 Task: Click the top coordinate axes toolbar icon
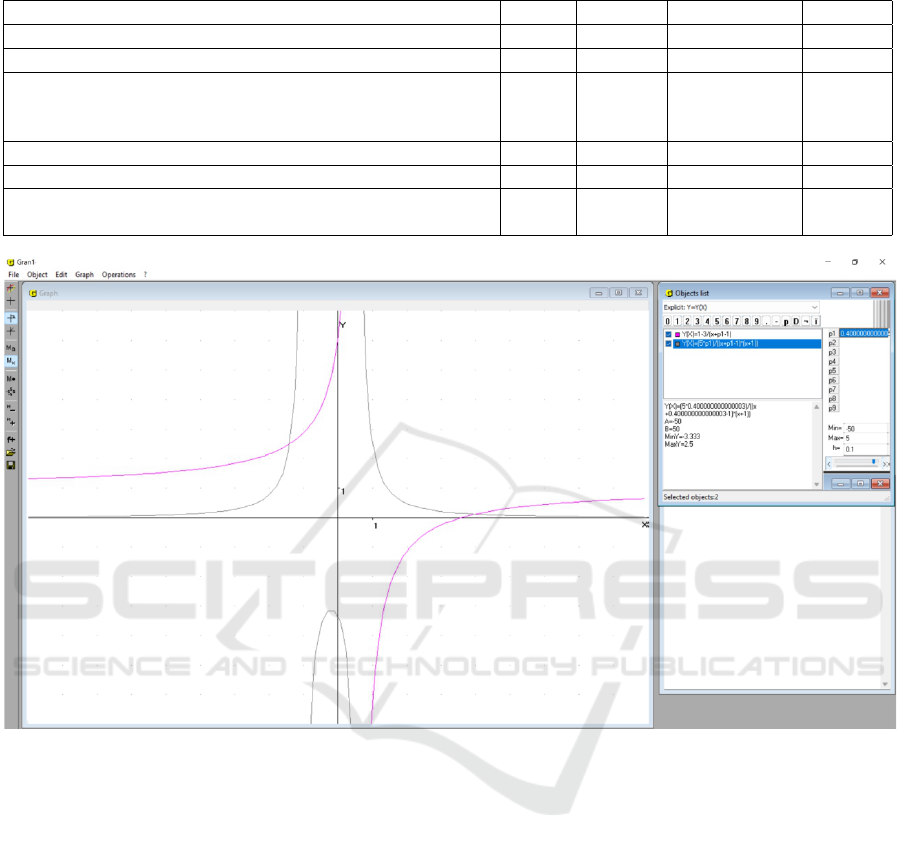point(11,288)
